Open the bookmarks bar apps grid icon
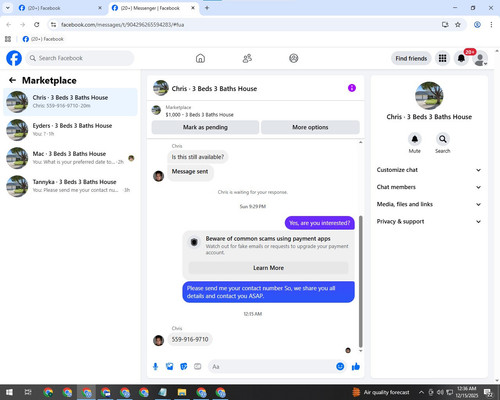The height and width of the screenshot is (400, 500). click(8, 39)
